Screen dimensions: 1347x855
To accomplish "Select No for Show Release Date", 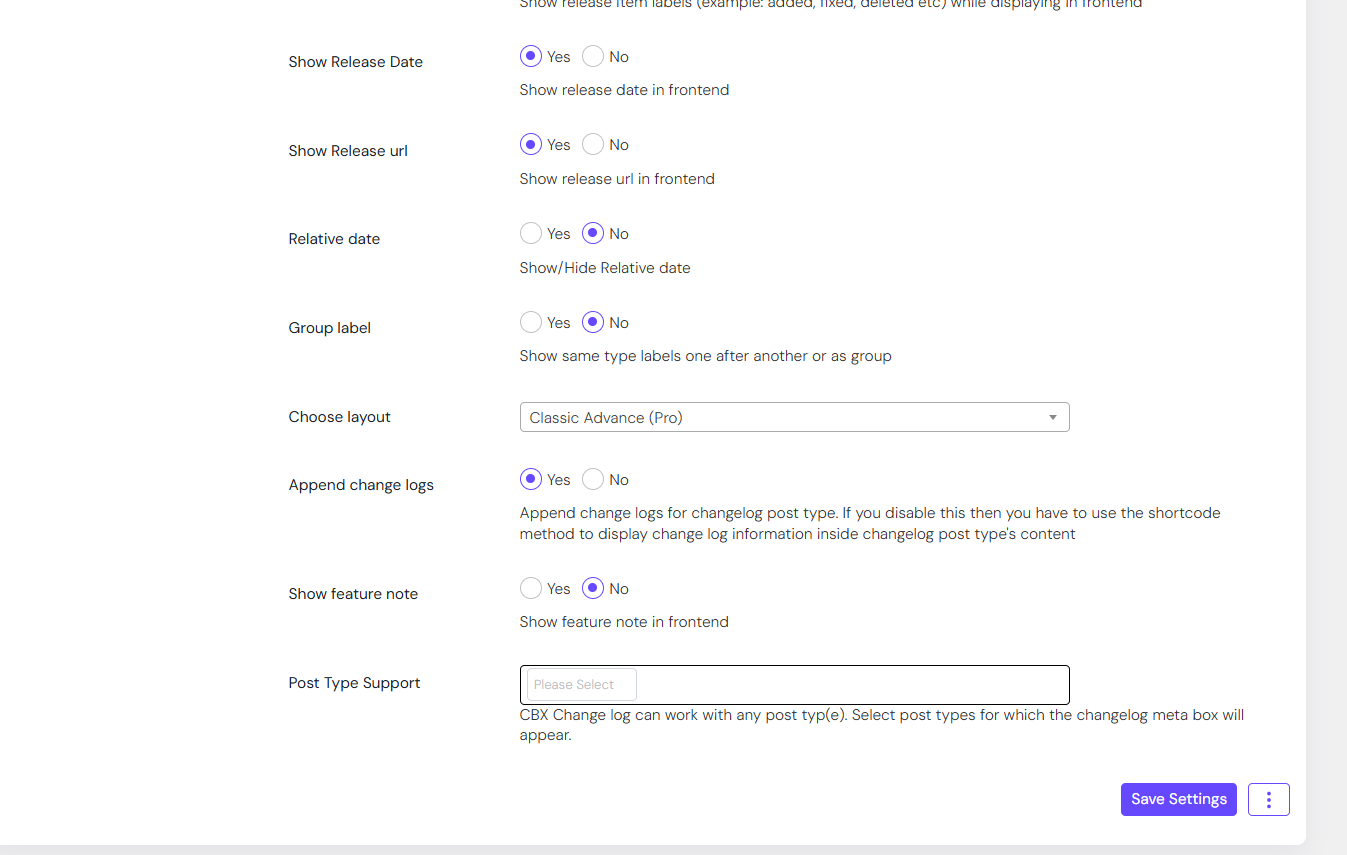I will [593, 56].
